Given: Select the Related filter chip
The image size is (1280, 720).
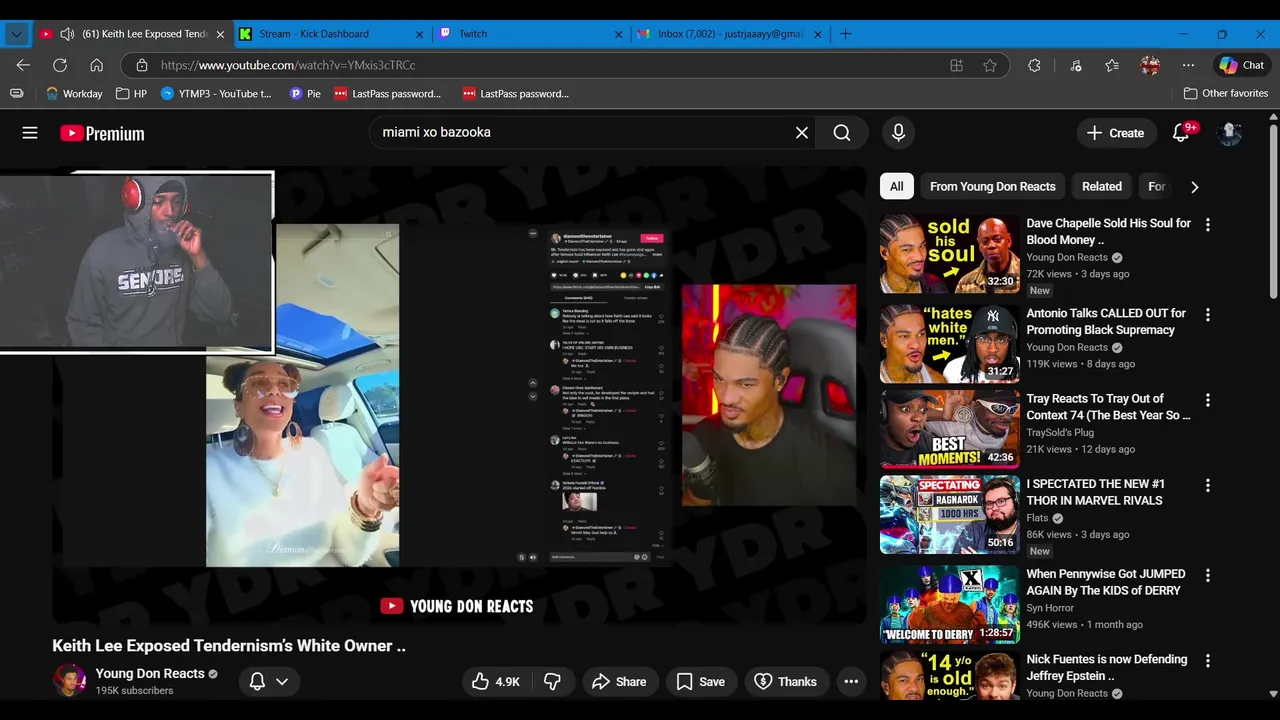Looking at the screenshot, I should point(1102,186).
